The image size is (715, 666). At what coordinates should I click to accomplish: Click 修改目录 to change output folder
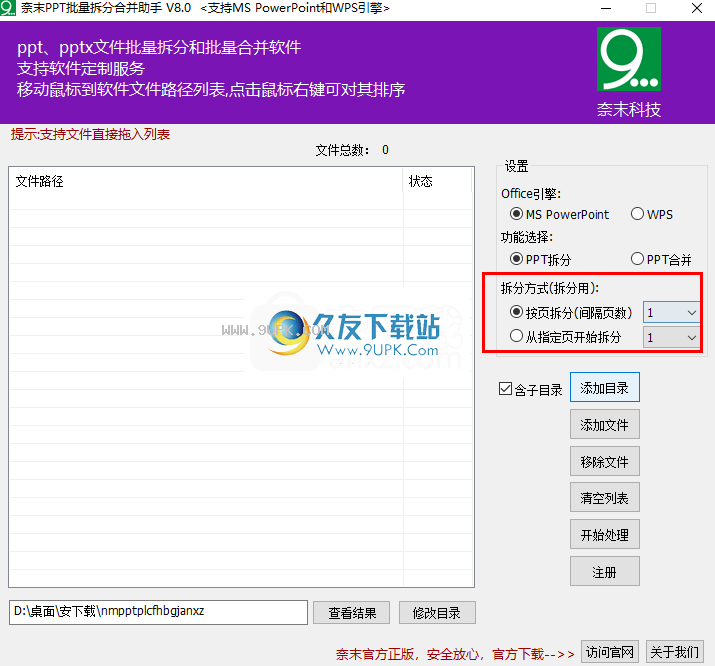click(x=437, y=612)
